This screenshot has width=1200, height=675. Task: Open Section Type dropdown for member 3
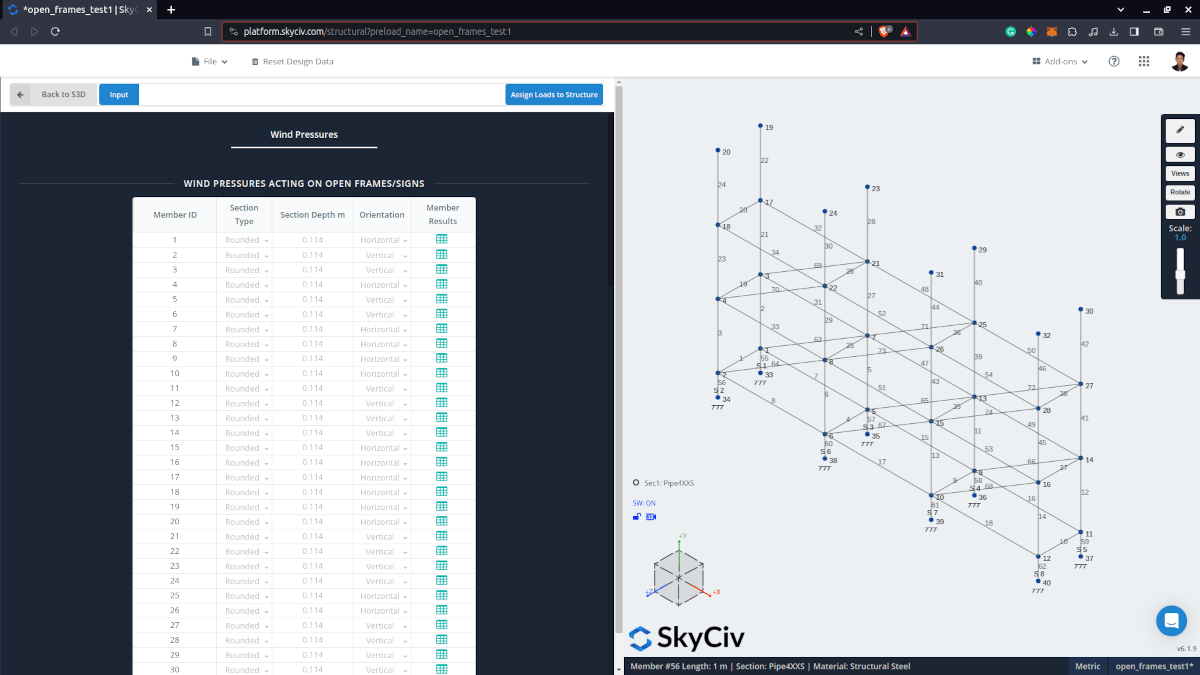[x=245, y=270]
